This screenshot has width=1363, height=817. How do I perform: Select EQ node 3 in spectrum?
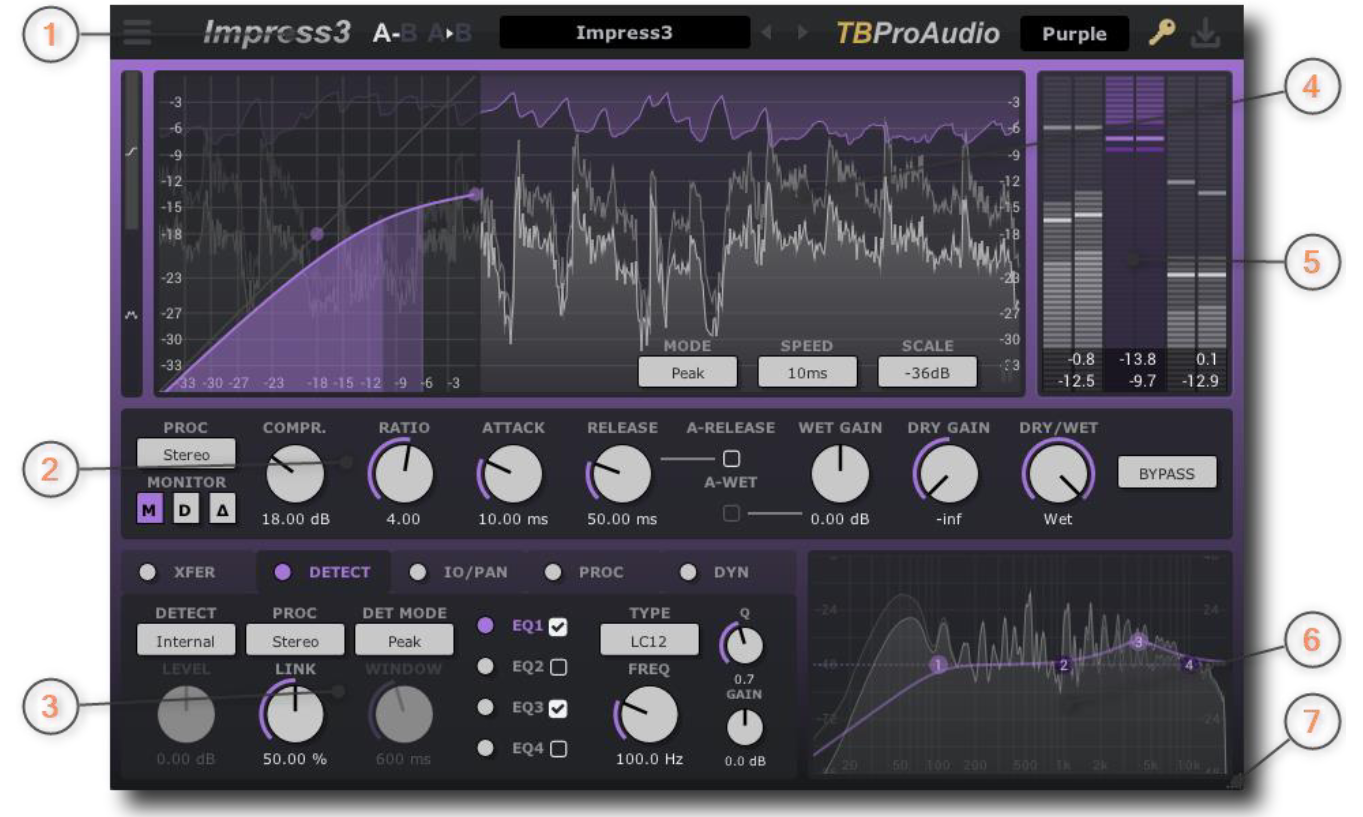point(1138,642)
